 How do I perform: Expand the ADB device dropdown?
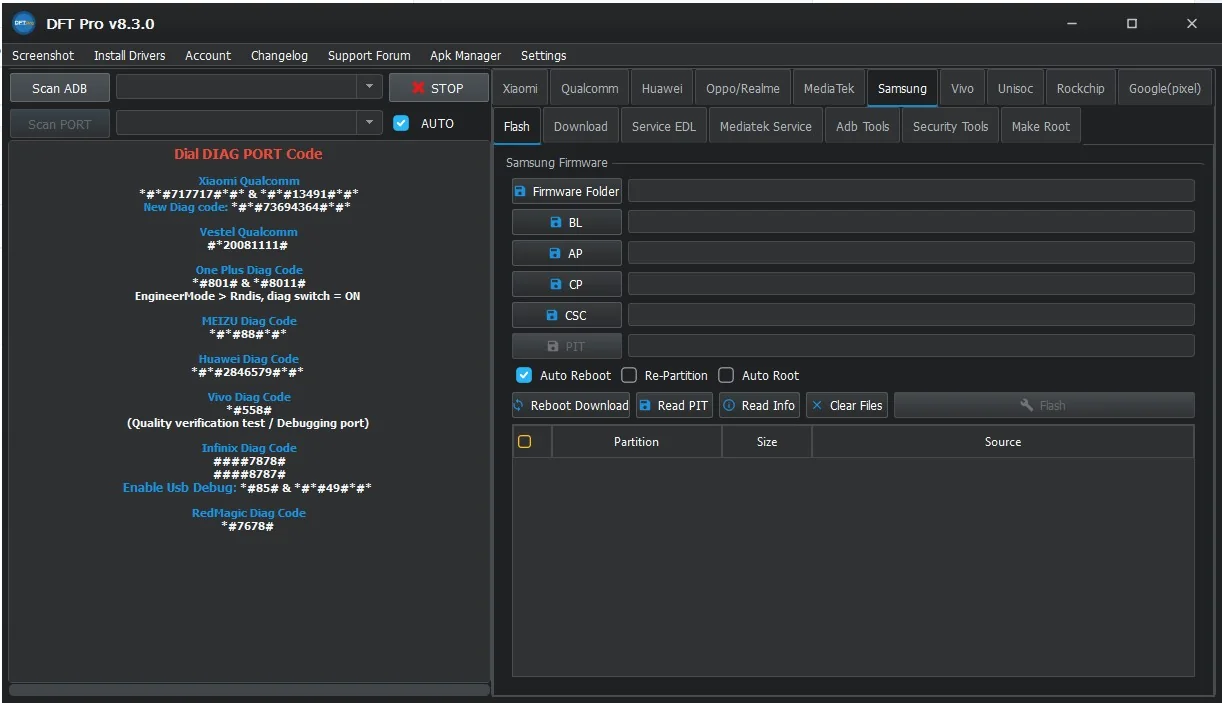[370, 87]
